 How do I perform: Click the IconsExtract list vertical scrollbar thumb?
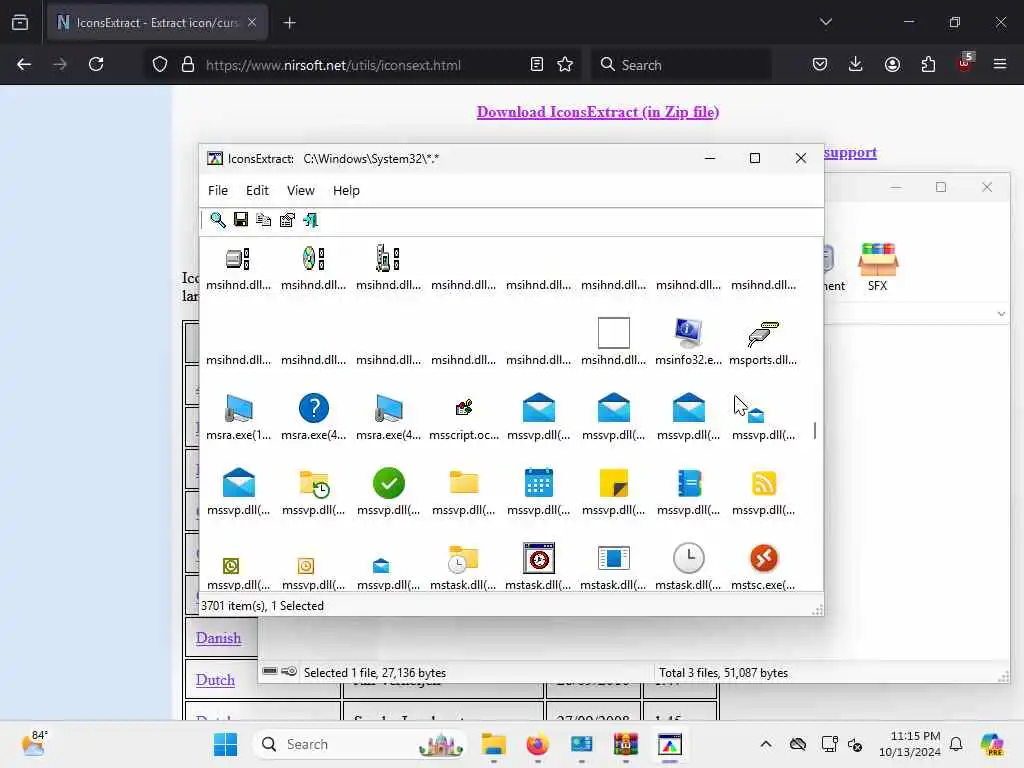point(814,431)
